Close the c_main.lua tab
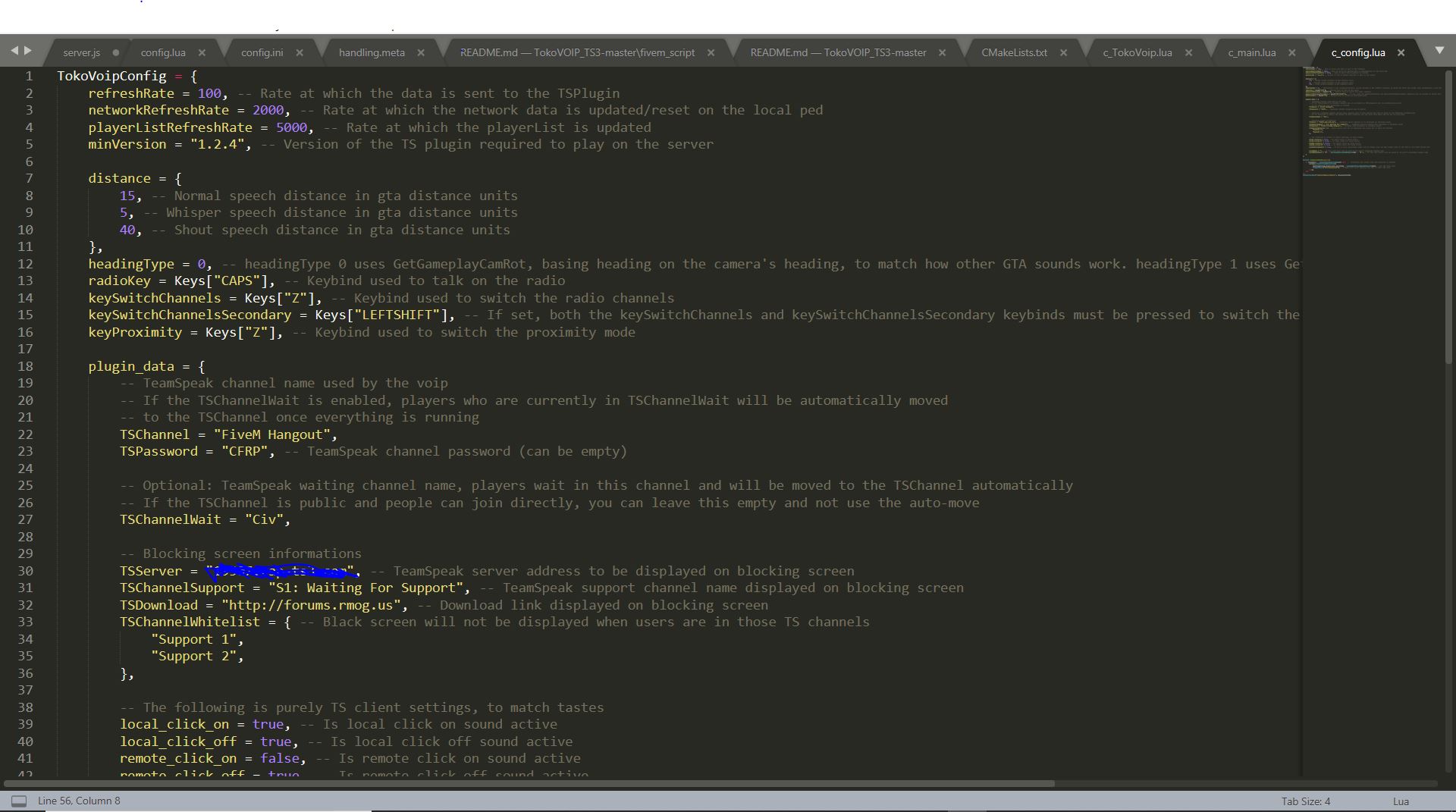Viewport: 1456px width, 812px height. 1293,52
